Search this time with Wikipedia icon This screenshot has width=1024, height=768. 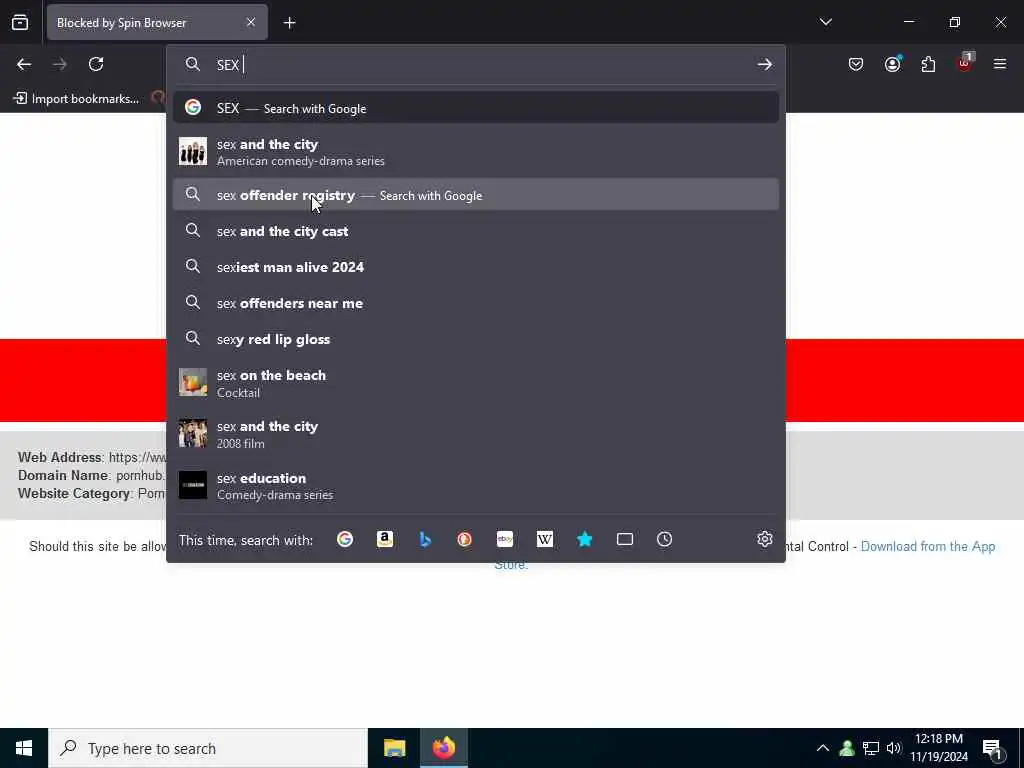click(545, 539)
